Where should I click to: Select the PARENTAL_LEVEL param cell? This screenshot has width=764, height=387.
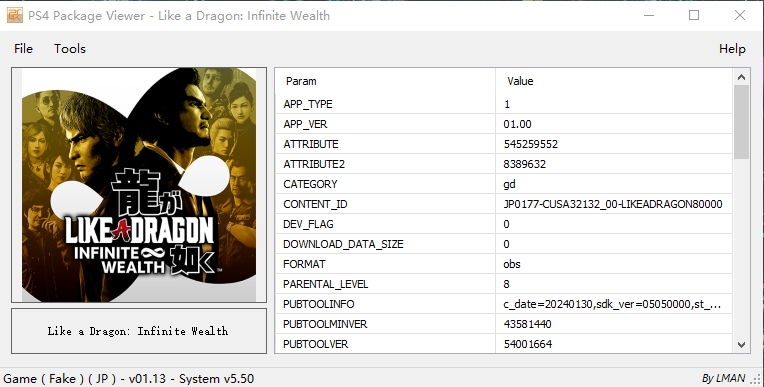coord(385,284)
